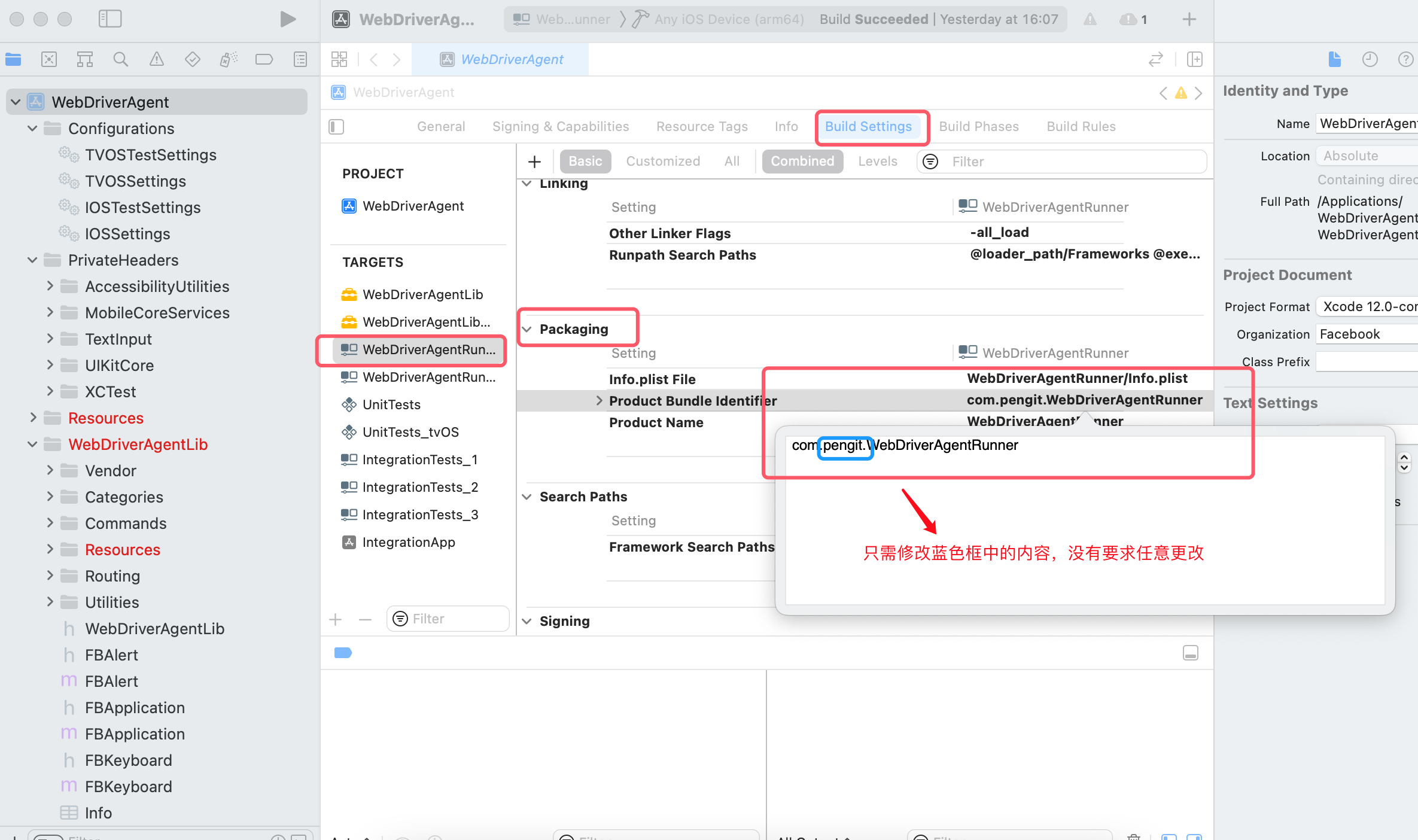The image size is (1418, 840).
Task: Click the Organization field showing Facebook
Action: (x=1366, y=334)
